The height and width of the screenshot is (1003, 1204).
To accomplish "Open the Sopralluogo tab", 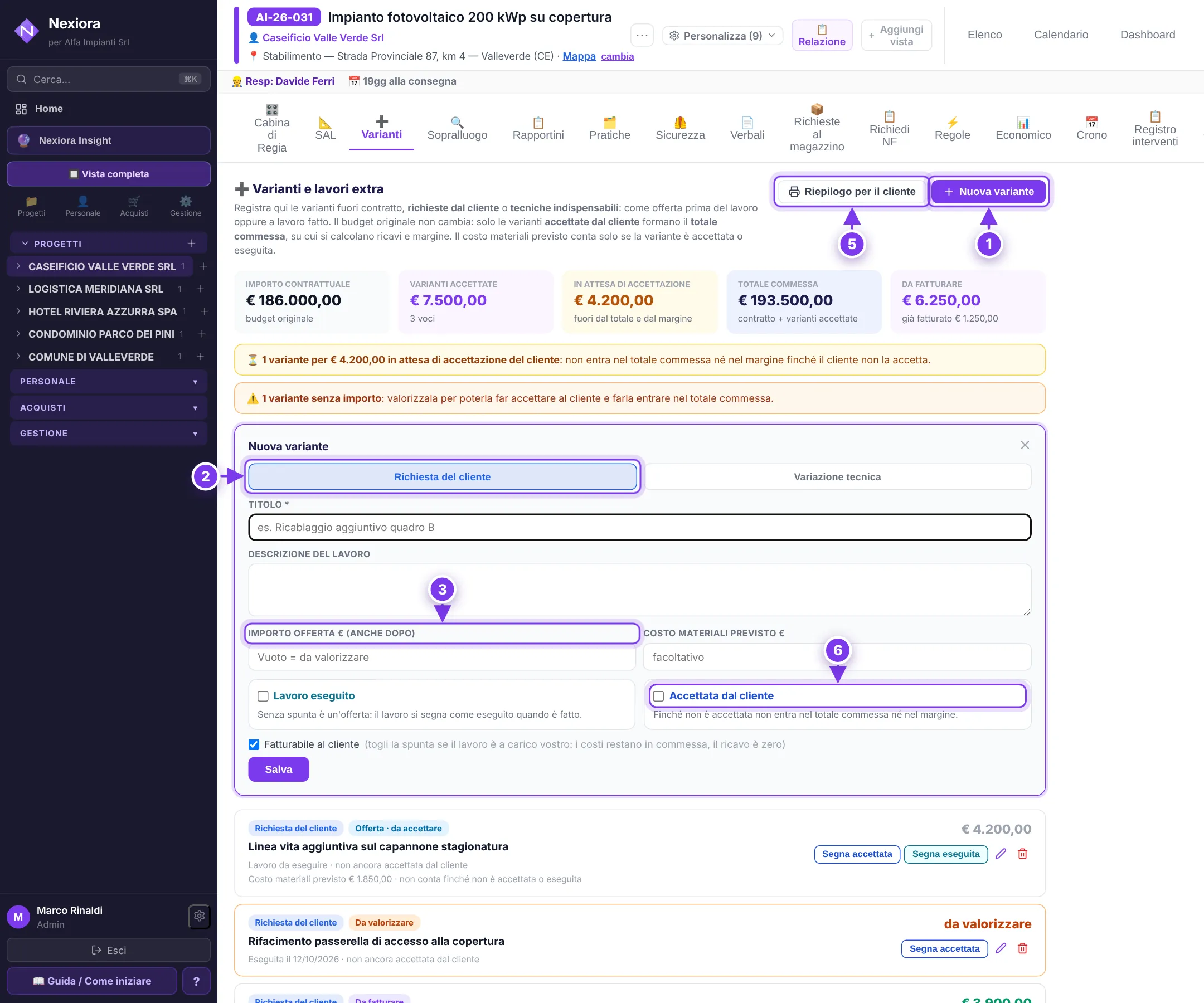I will 457,129.
